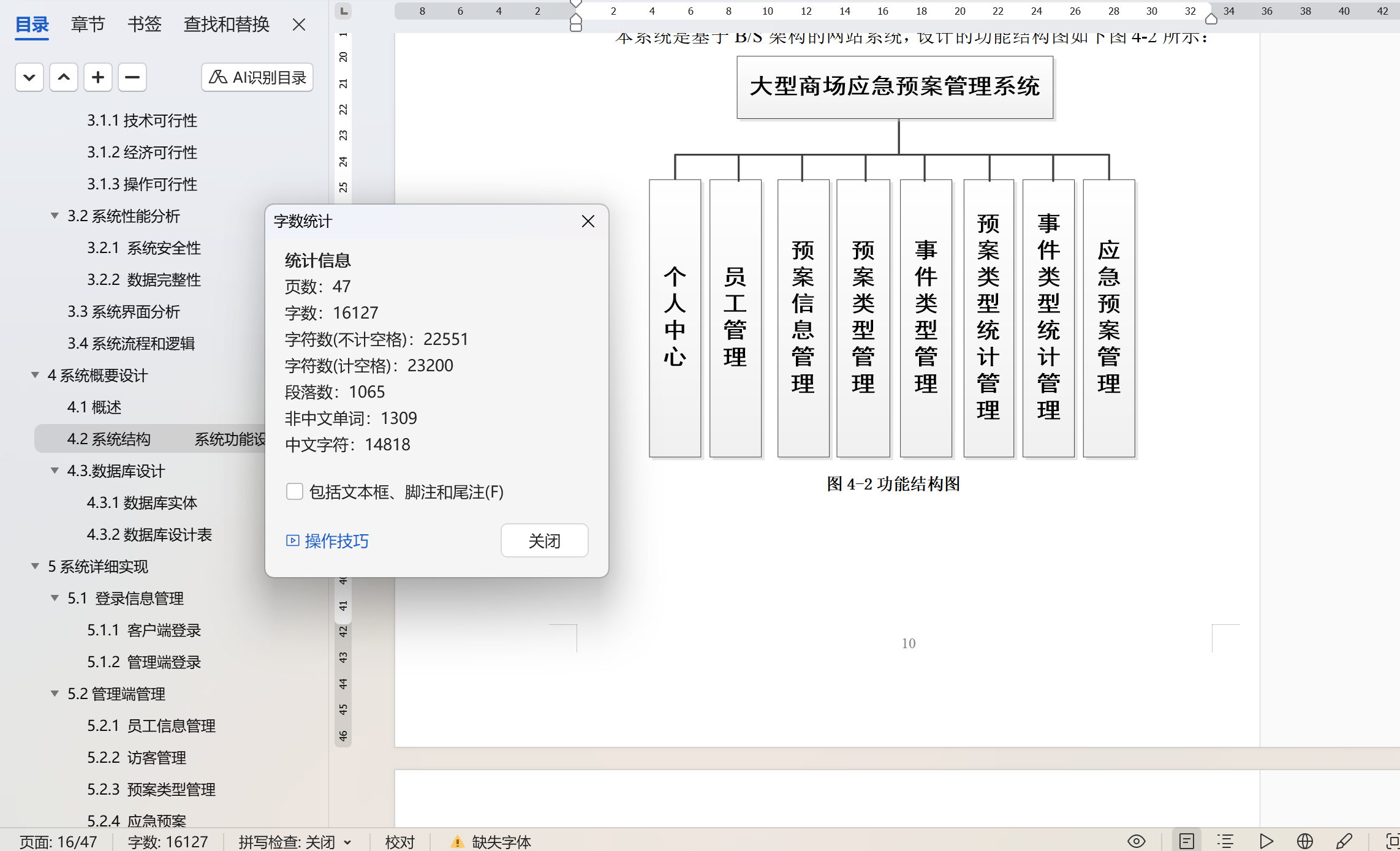Click the web layout globe icon
Image resolution: width=1400 pixels, height=851 pixels.
coord(1305,841)
